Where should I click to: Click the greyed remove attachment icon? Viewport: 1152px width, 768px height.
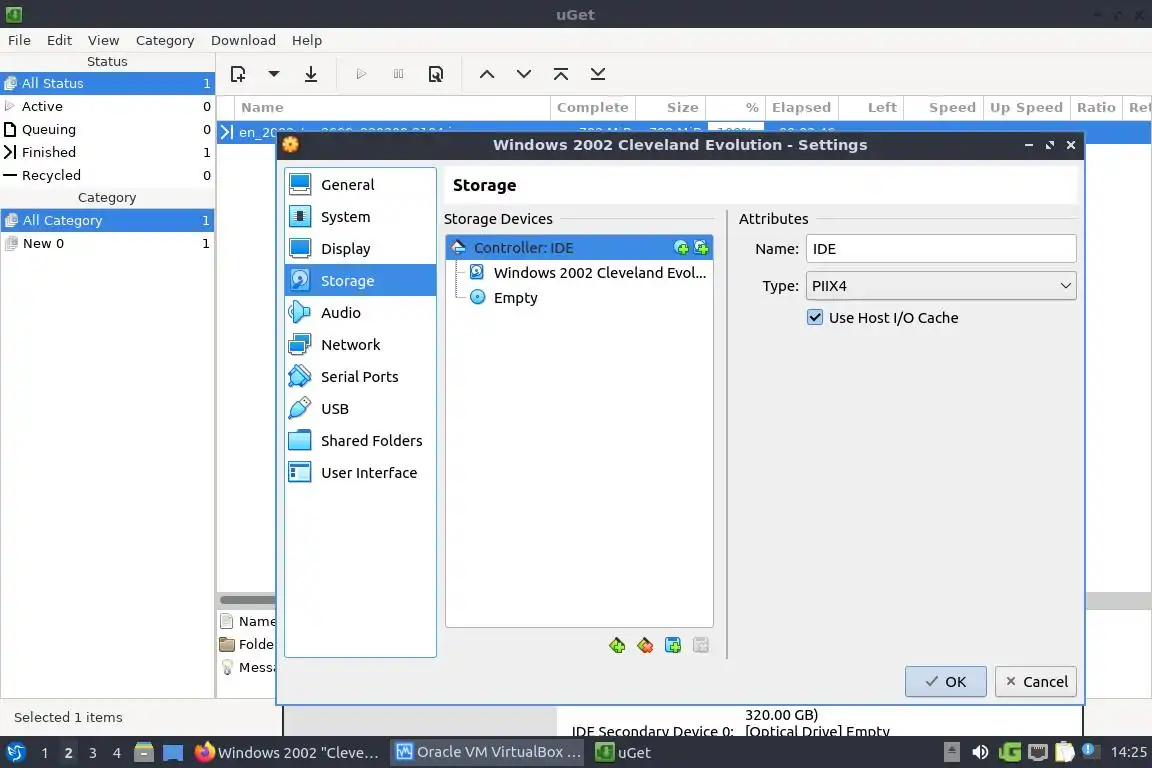point(701,645)
